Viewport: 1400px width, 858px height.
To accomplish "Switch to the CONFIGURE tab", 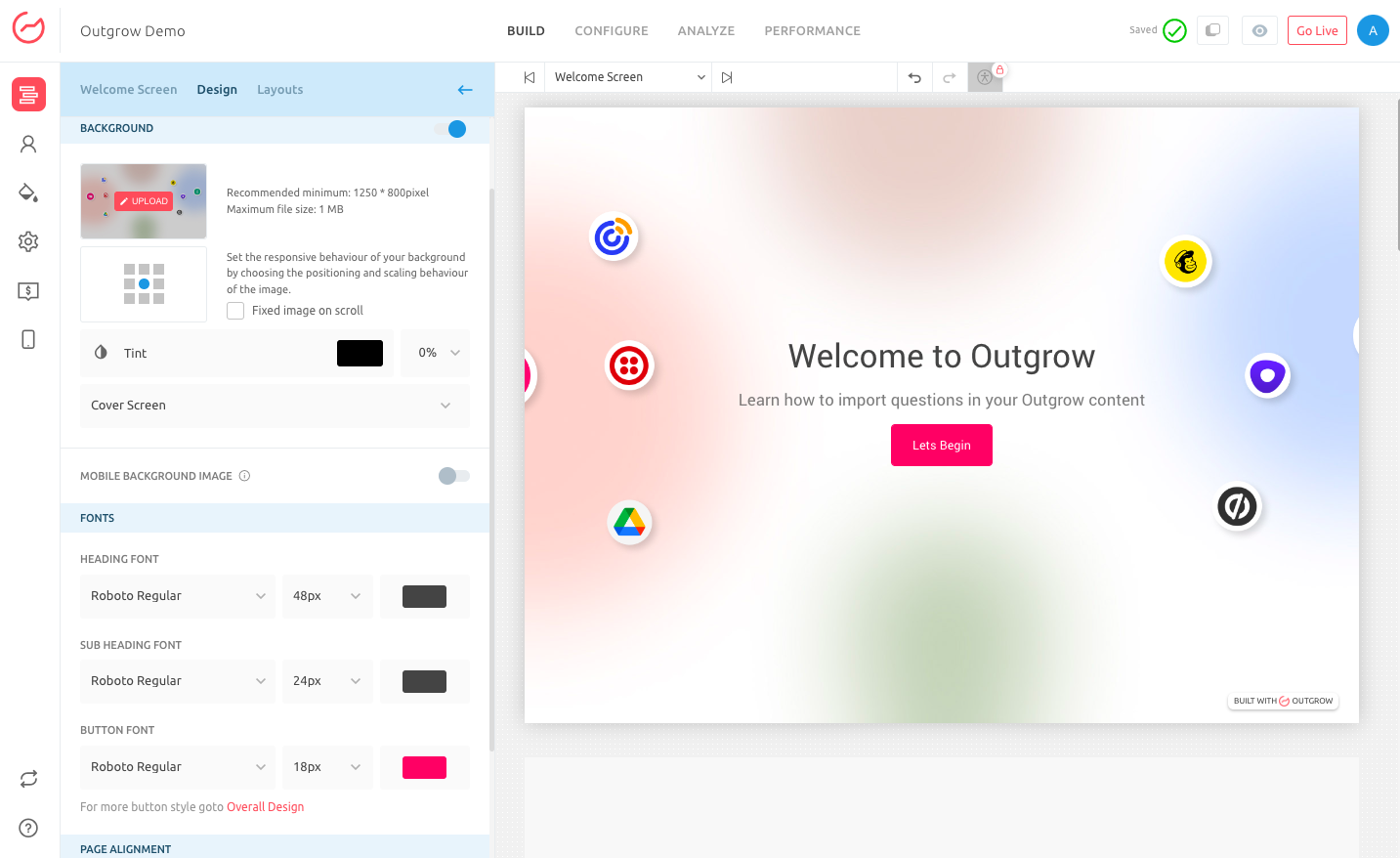I will [x=612, y=31].
